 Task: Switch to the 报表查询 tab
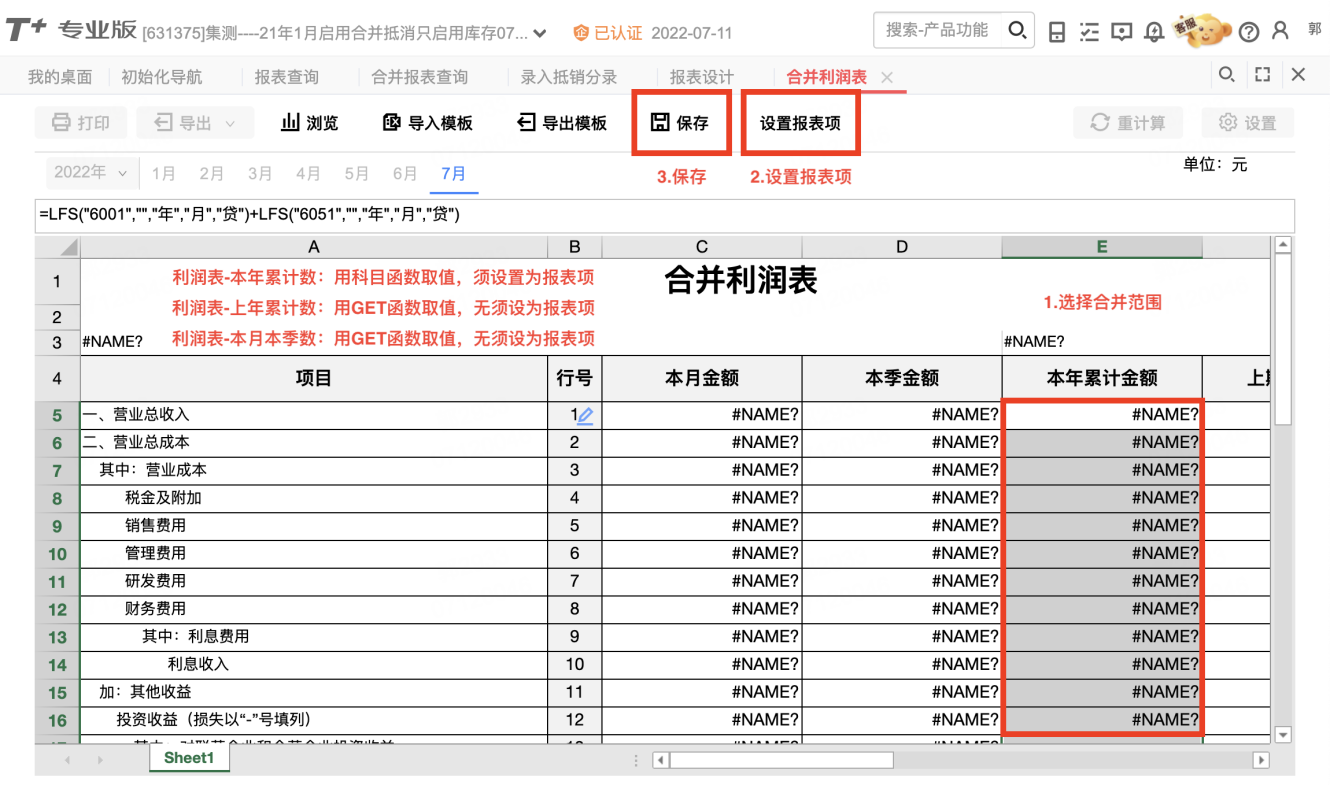(x=287, y=77)
